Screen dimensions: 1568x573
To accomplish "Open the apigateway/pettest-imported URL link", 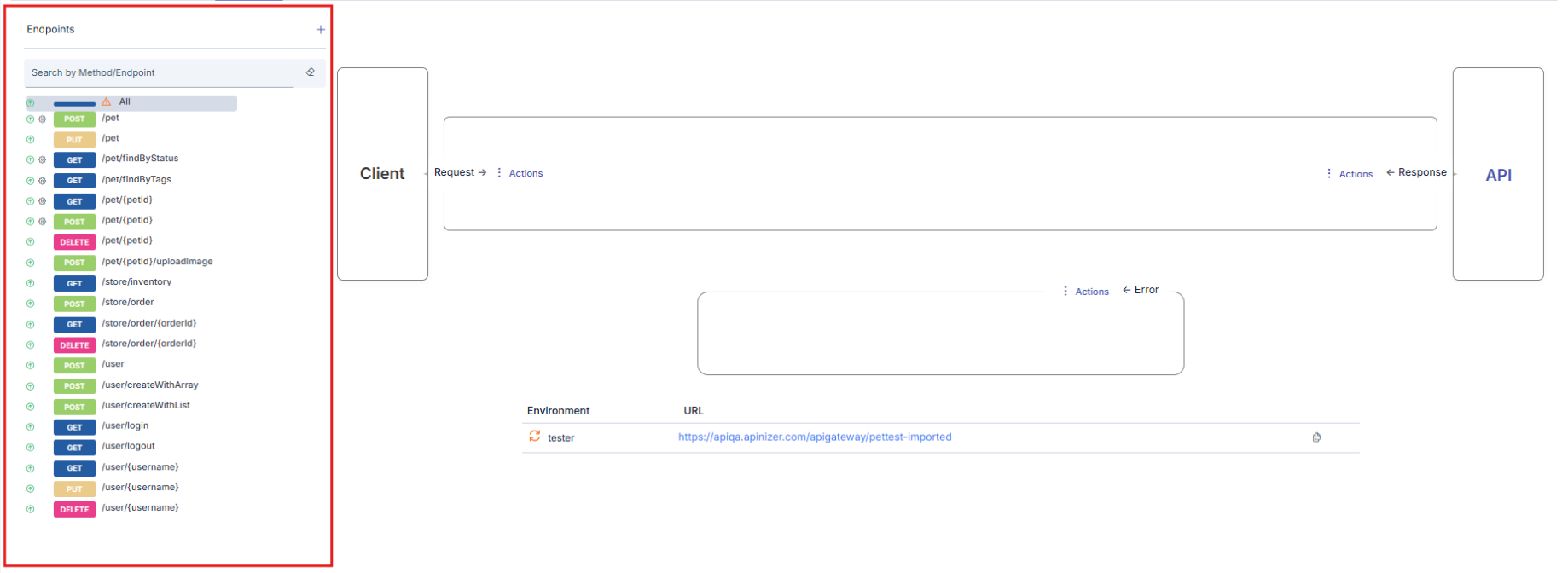I will (x=815, y=437).
